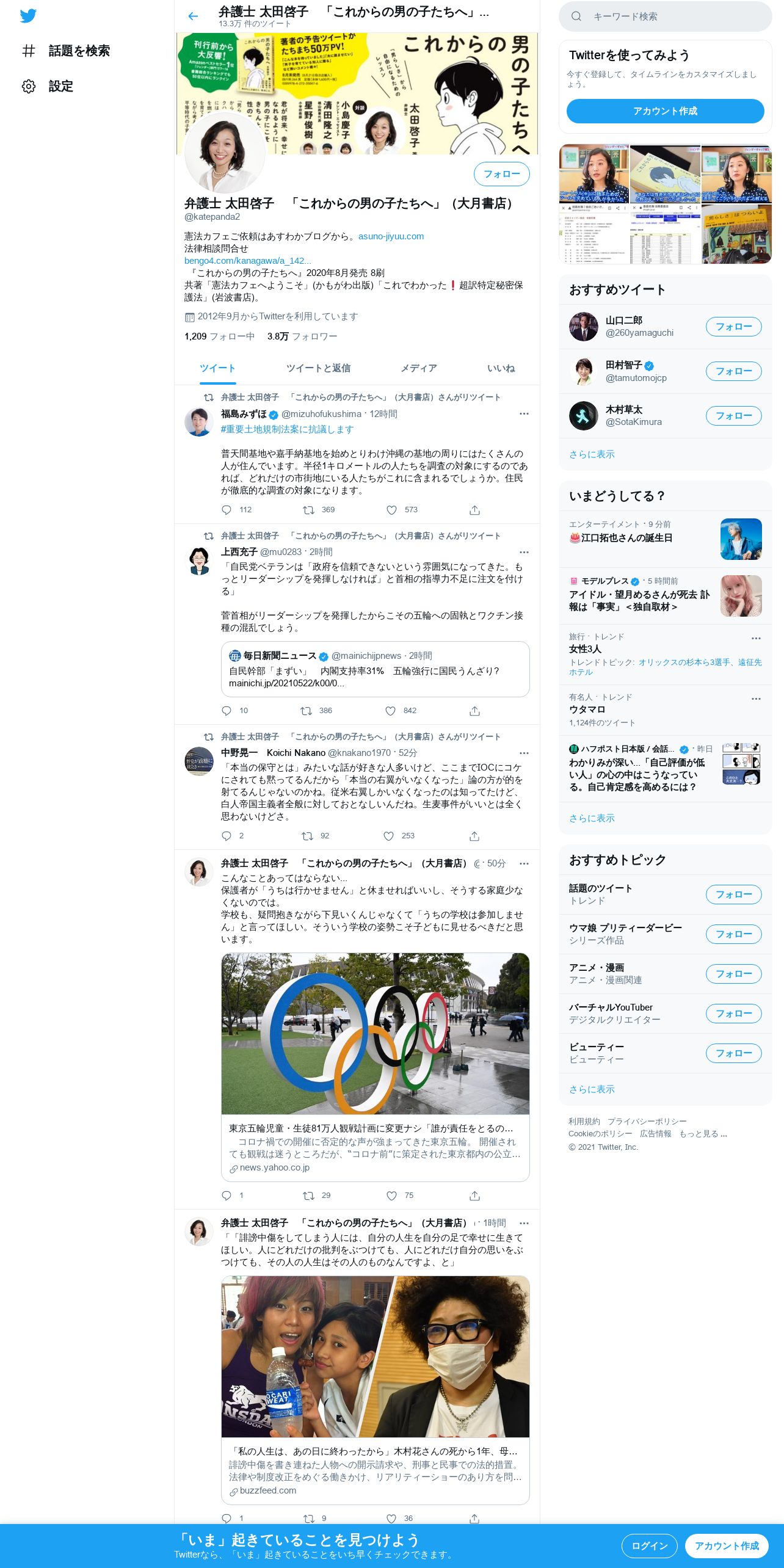Follow the アニメ・漫画 topic
Screen dimensions: 784x1568
[x=733, y=974]
